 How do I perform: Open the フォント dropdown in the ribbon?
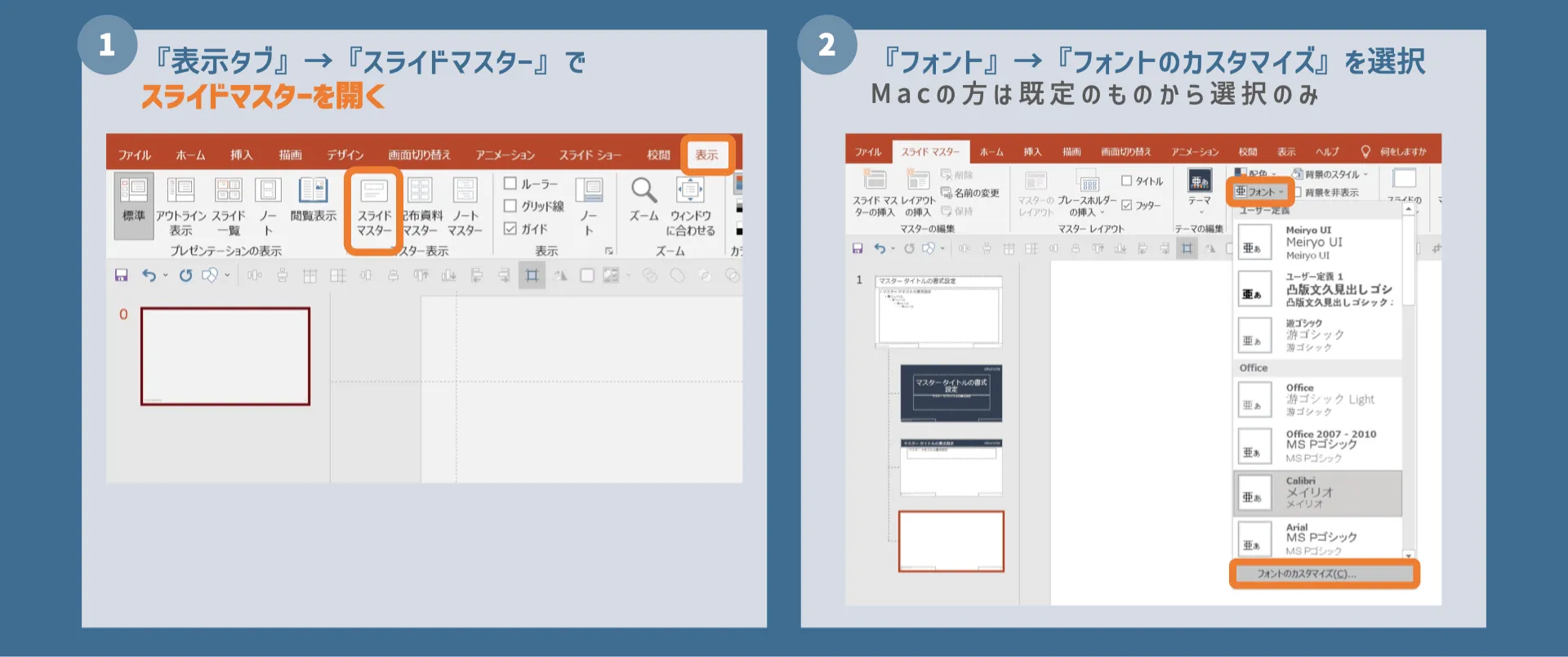point(1259,192)
